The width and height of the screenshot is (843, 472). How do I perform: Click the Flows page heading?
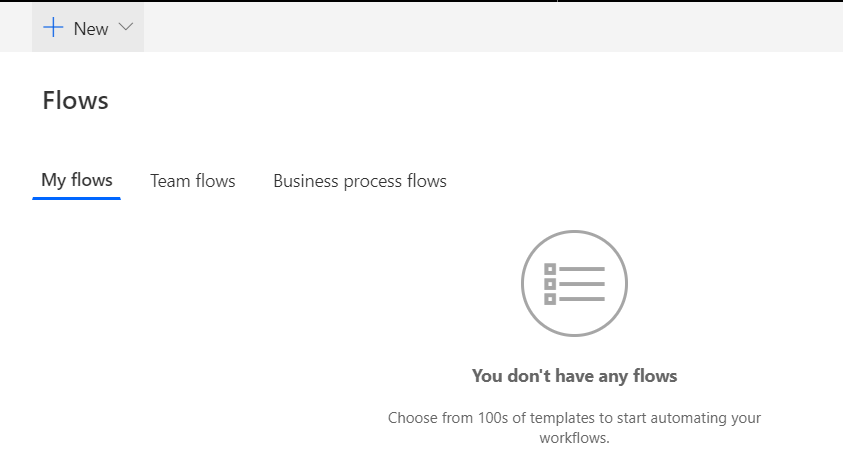point(75,101)
